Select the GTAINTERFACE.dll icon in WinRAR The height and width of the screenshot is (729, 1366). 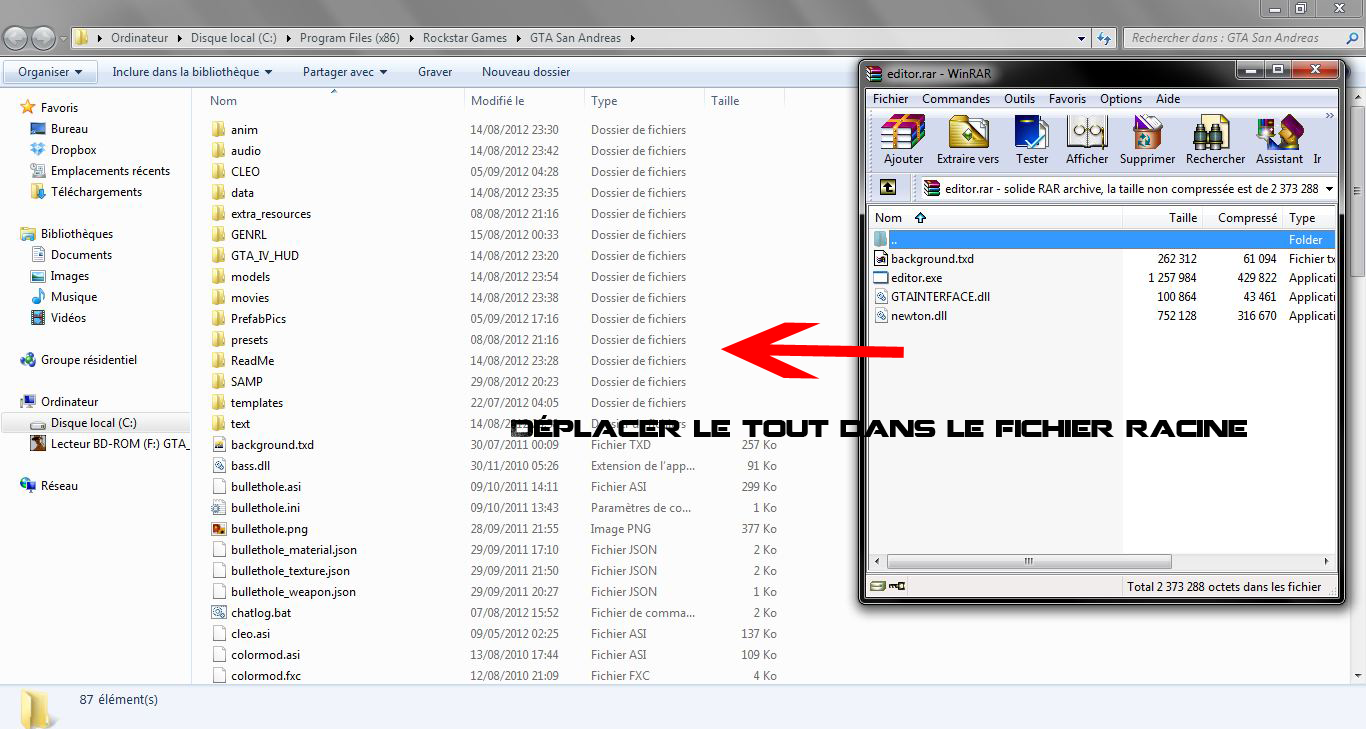(881, 297)
